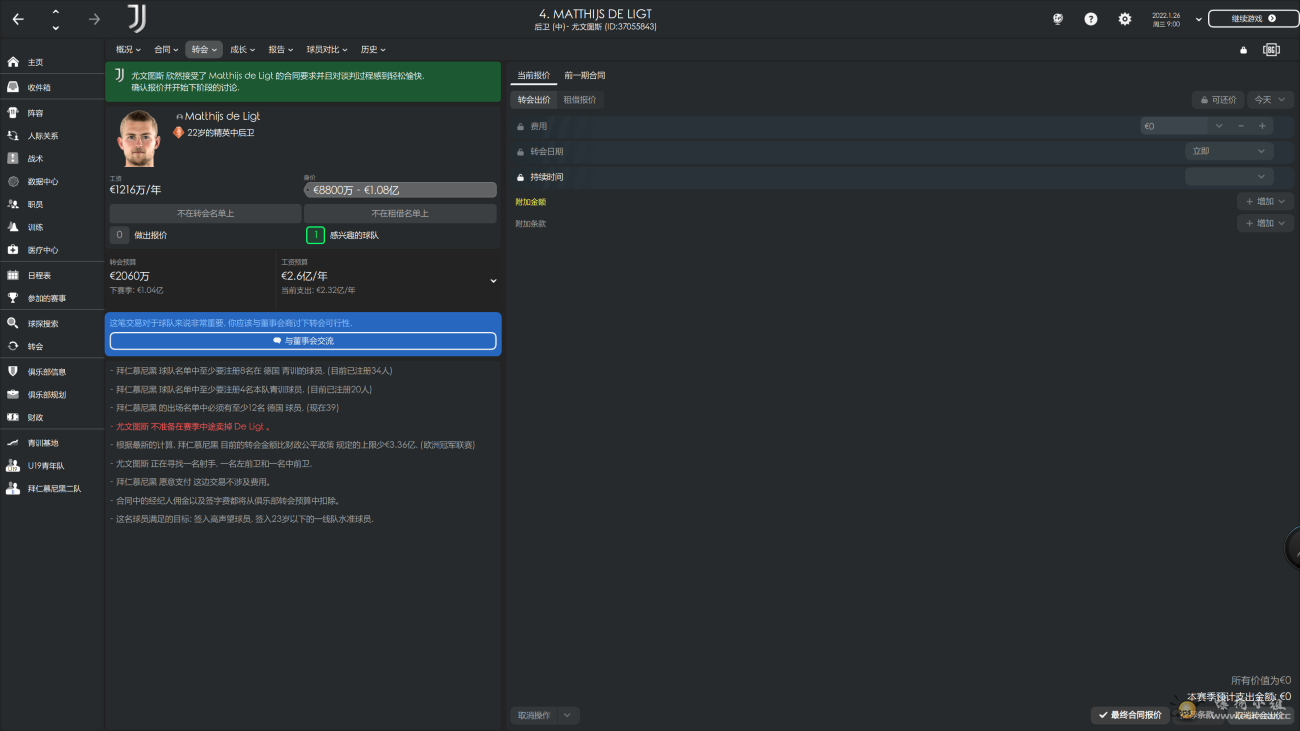Switch to the 当前报价 tab
The image size is (1300, 731).
coord(533,75)
